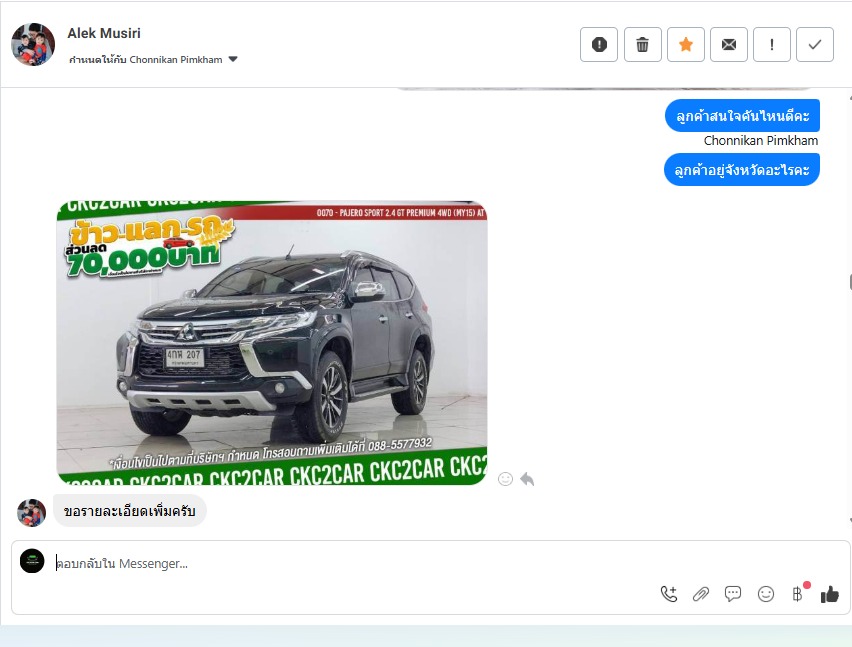Open the sender avatar beside the last message

point(32,513)
